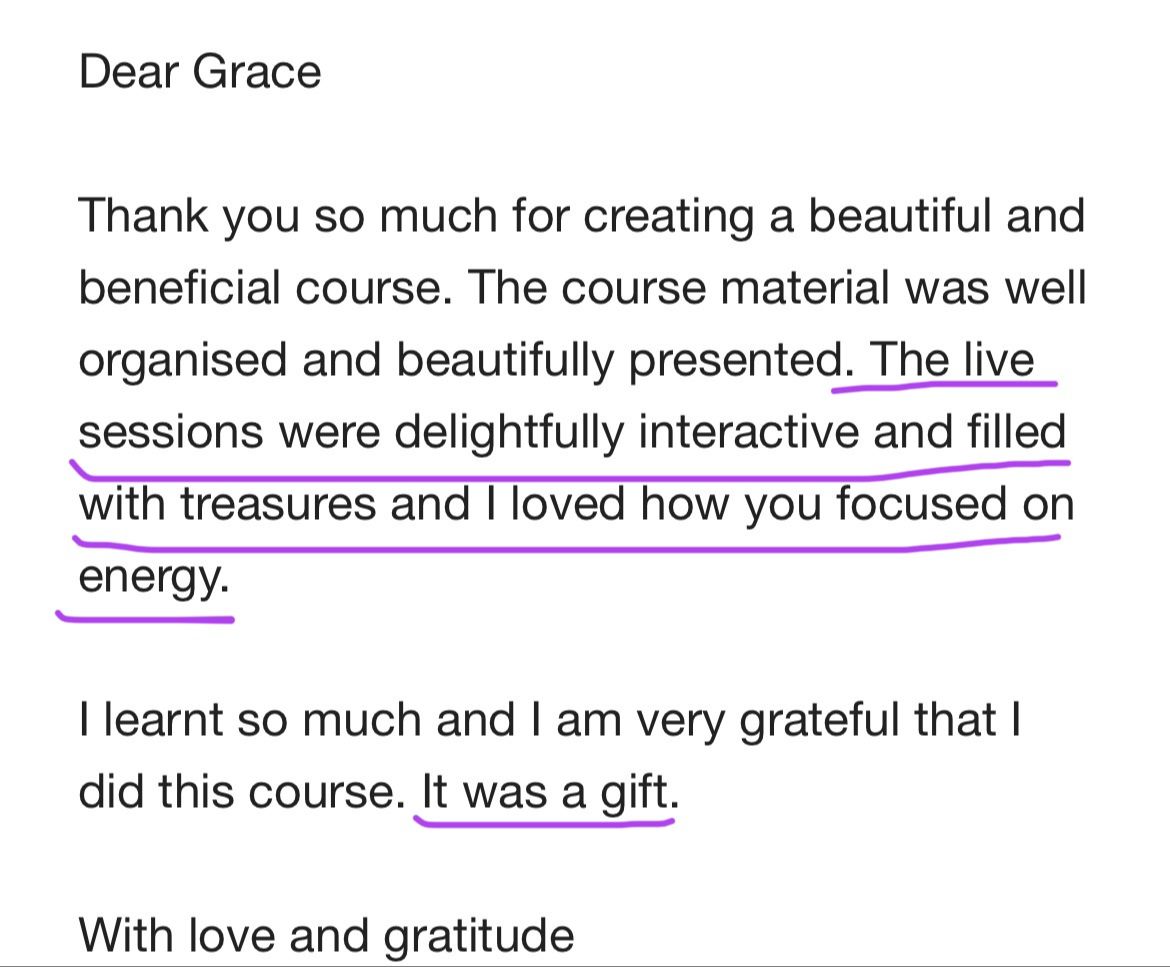The height and width of the screenshot is (967, 1170).
Task: Click the word "gratitude" in the closing line
Action: 479,936
